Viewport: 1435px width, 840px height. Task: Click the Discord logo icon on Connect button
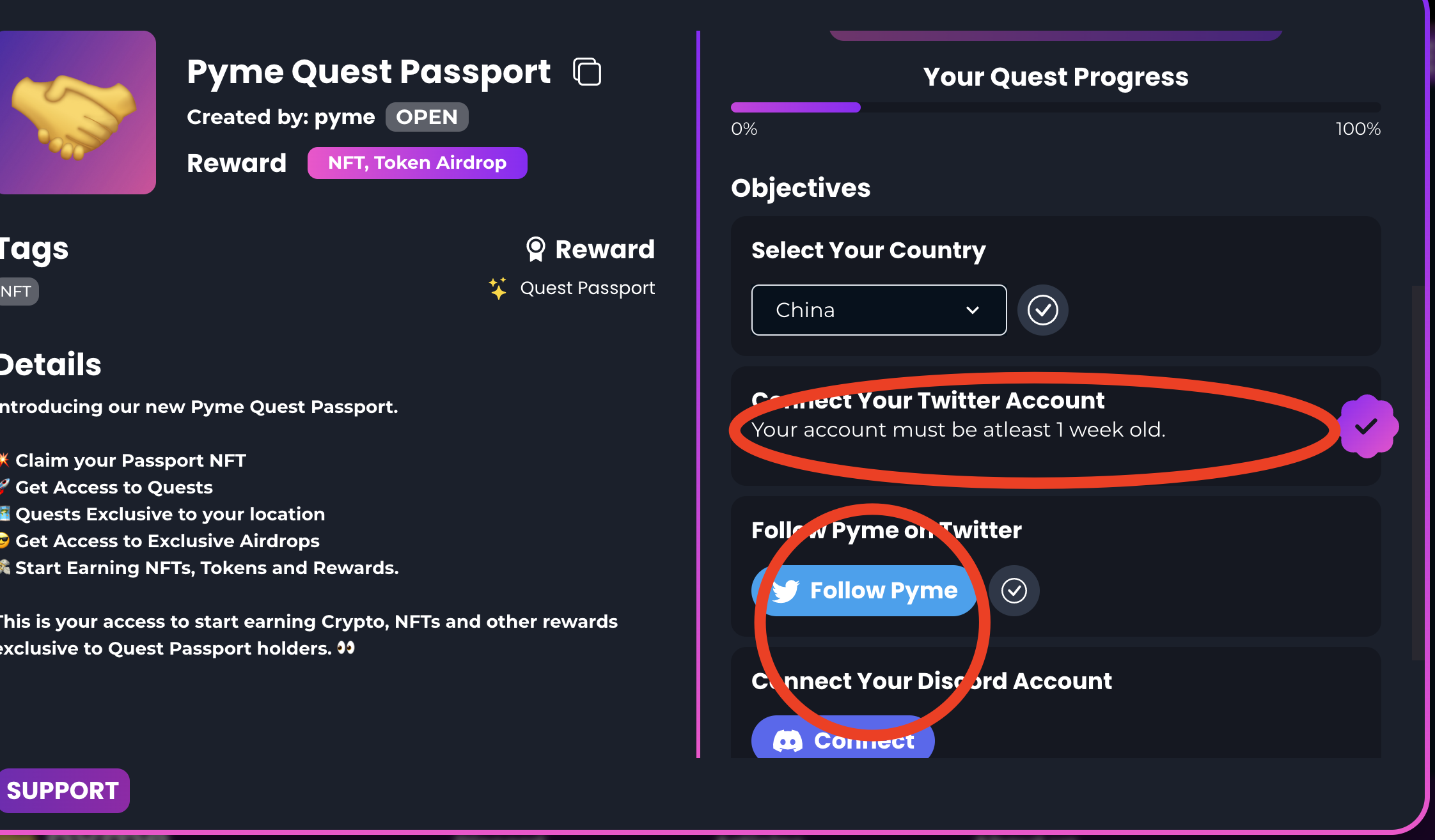click(x=787, y=741)
